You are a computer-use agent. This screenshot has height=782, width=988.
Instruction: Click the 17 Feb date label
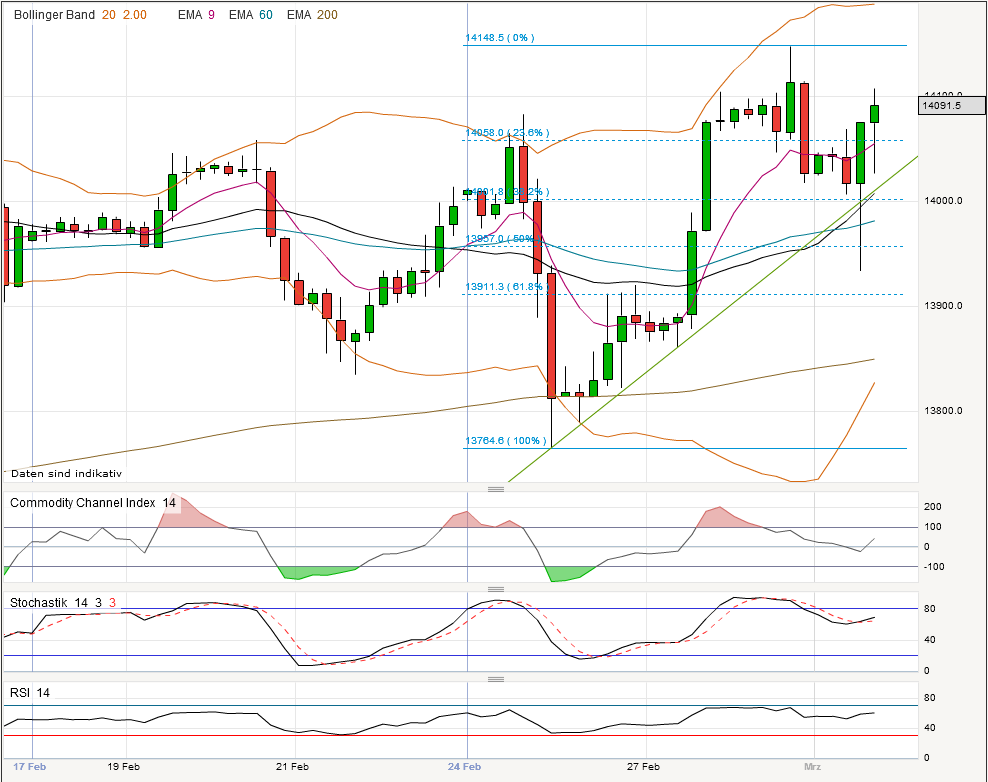[30, 766]
